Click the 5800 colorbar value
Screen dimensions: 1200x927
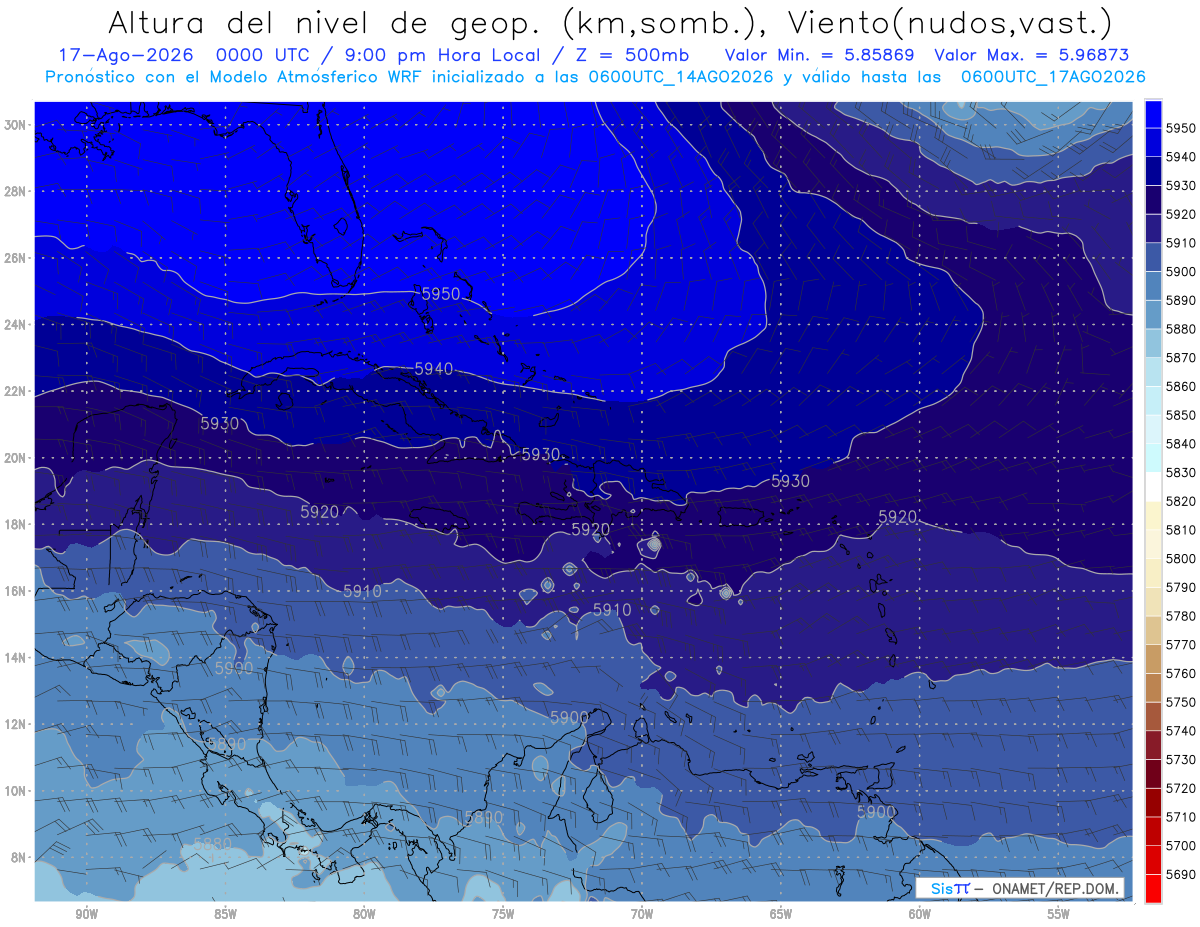pyautogui.click(x=1180, y=559)
